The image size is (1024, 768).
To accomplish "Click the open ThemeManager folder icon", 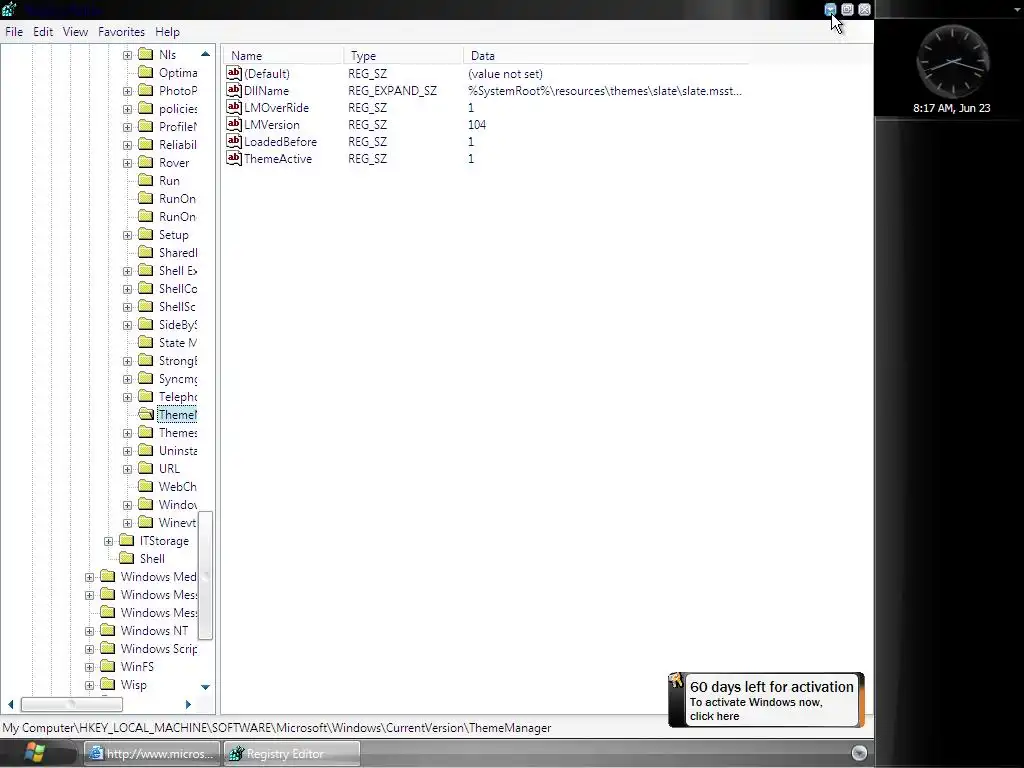I will 146,414.
